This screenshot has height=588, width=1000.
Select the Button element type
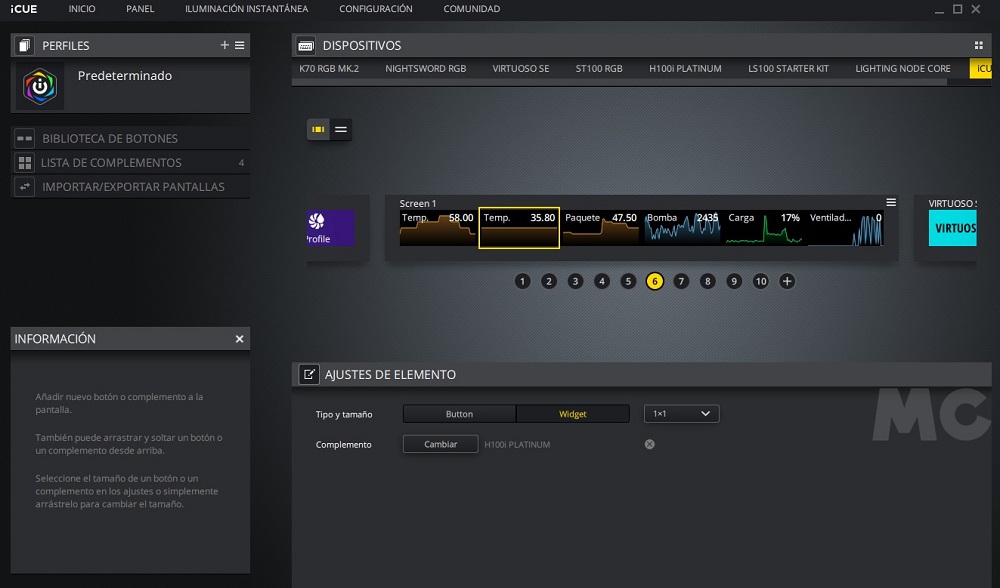point(459,413)
